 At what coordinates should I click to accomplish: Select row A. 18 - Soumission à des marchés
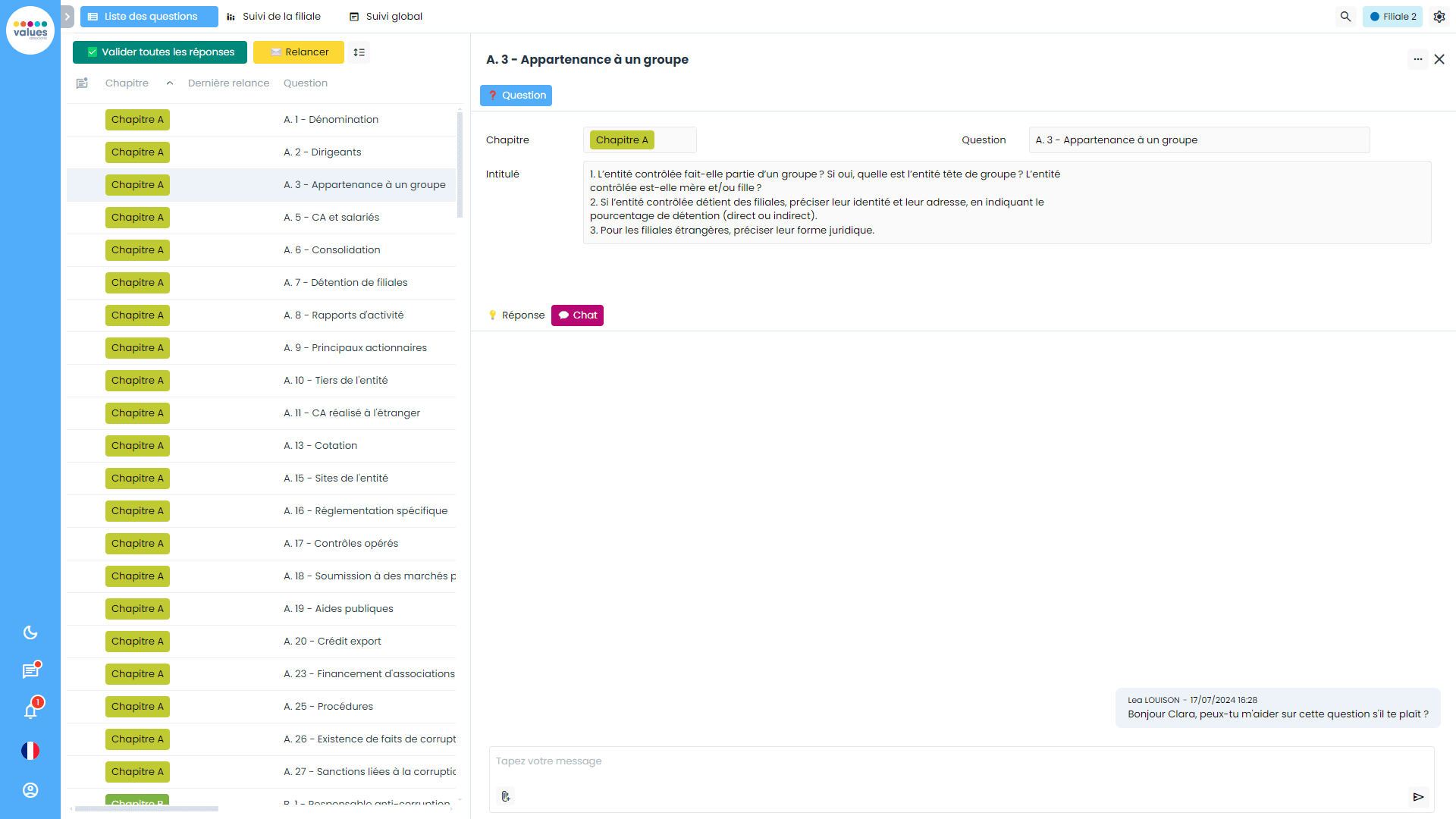tap(261, 576)
